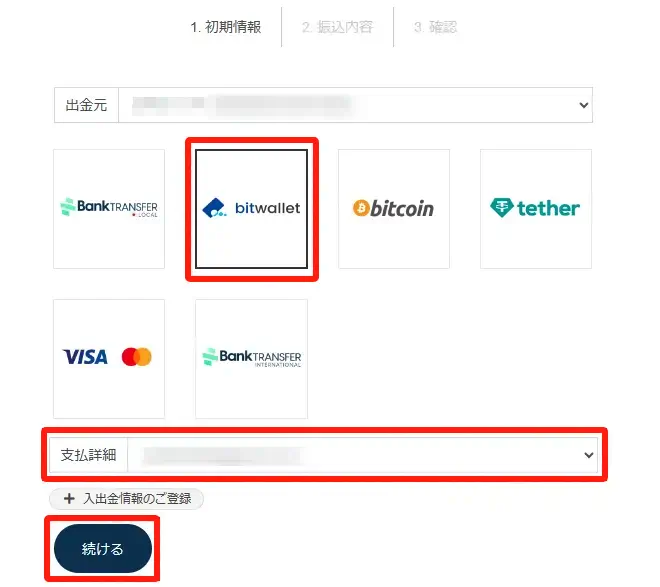660x587 pixels.
Task: Click the 支払詳細 field label
Action: click(88, 455)
